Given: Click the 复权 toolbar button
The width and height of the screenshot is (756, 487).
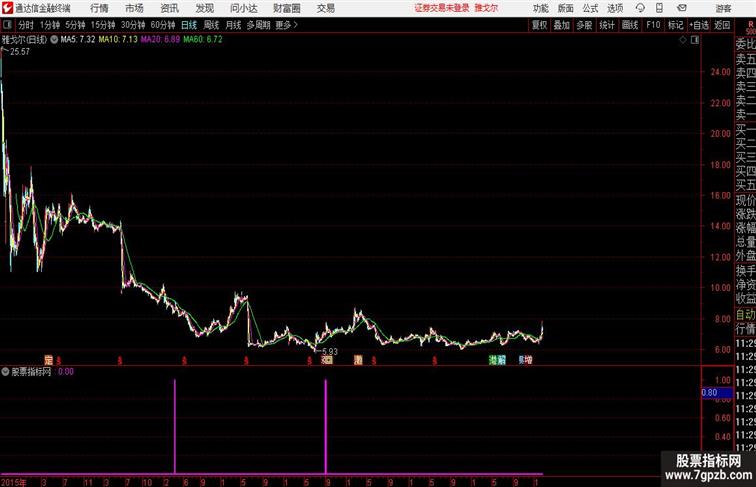Looking at the screenshot, I should (540, 25).
